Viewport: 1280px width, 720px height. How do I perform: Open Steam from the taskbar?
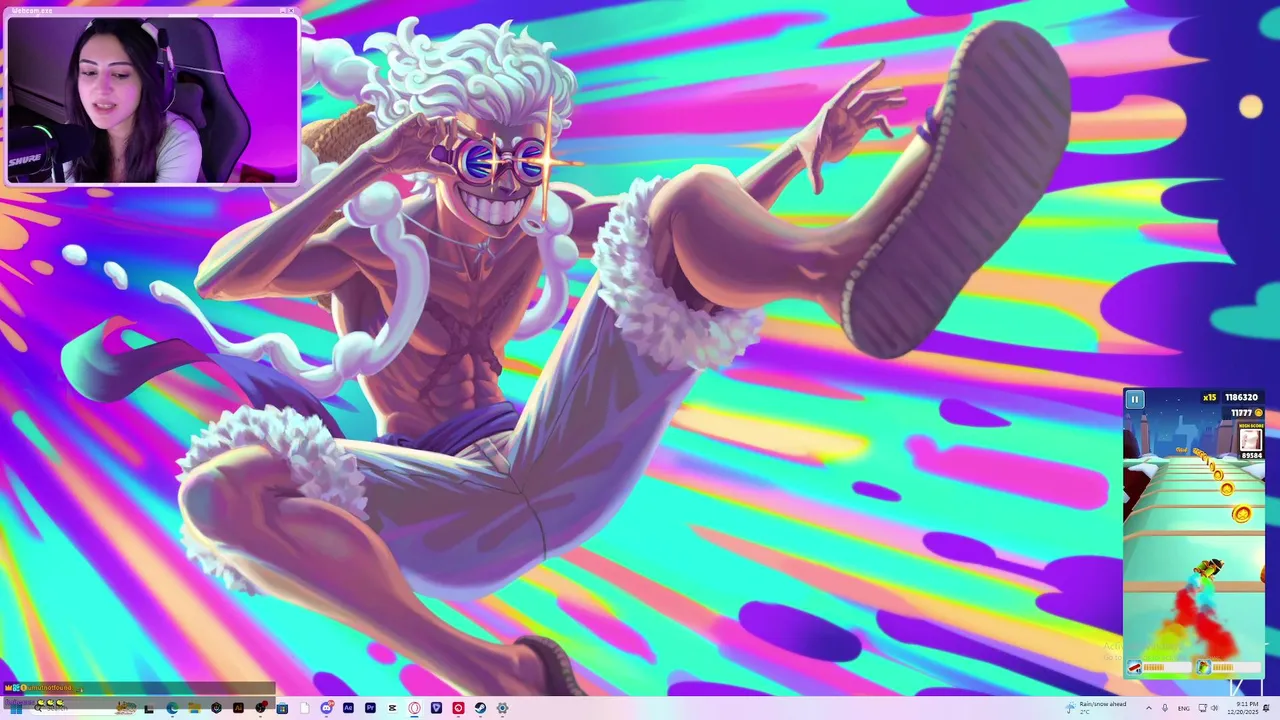click(x=480, y=708)
